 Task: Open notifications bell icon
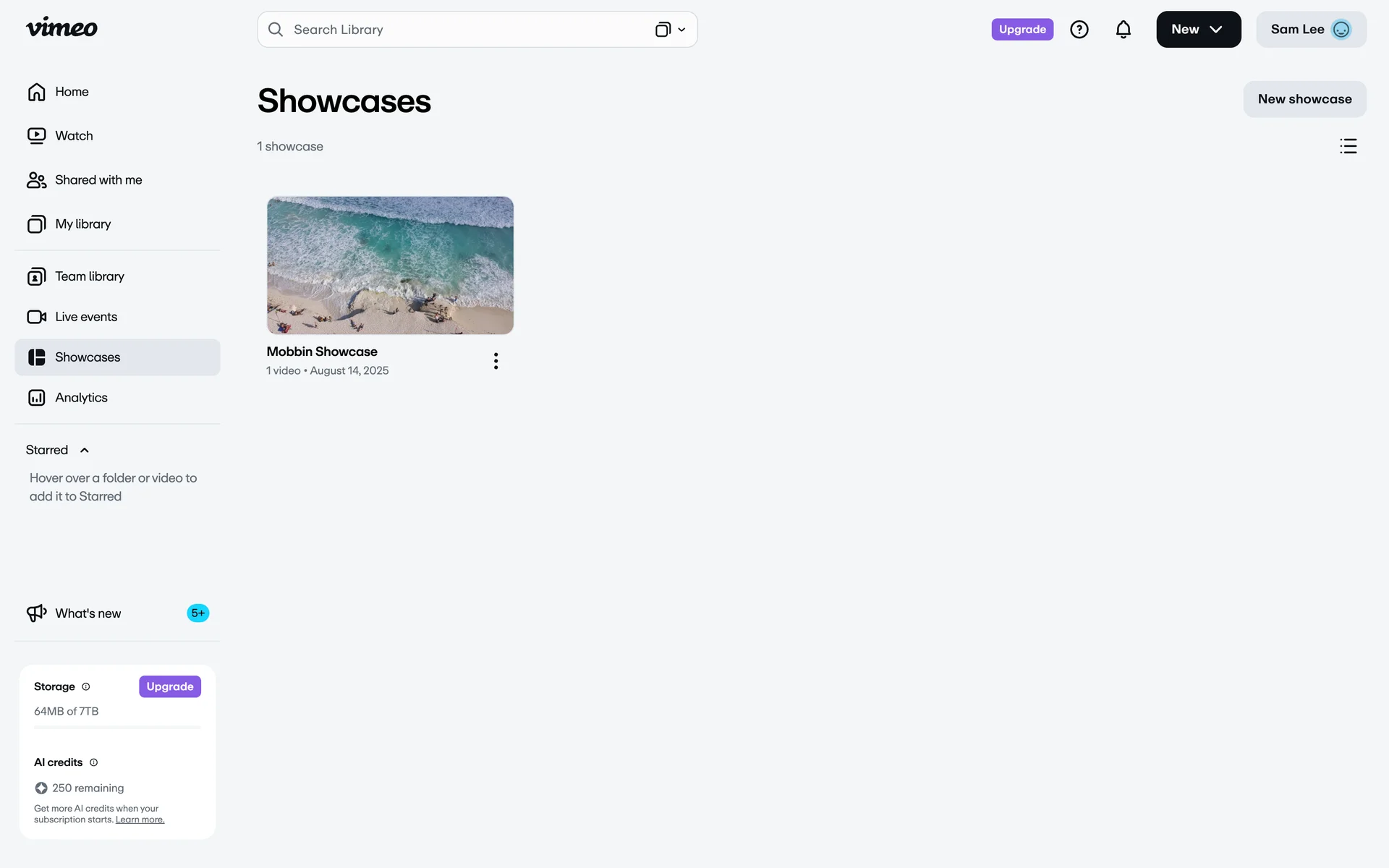click(1123, 30)
